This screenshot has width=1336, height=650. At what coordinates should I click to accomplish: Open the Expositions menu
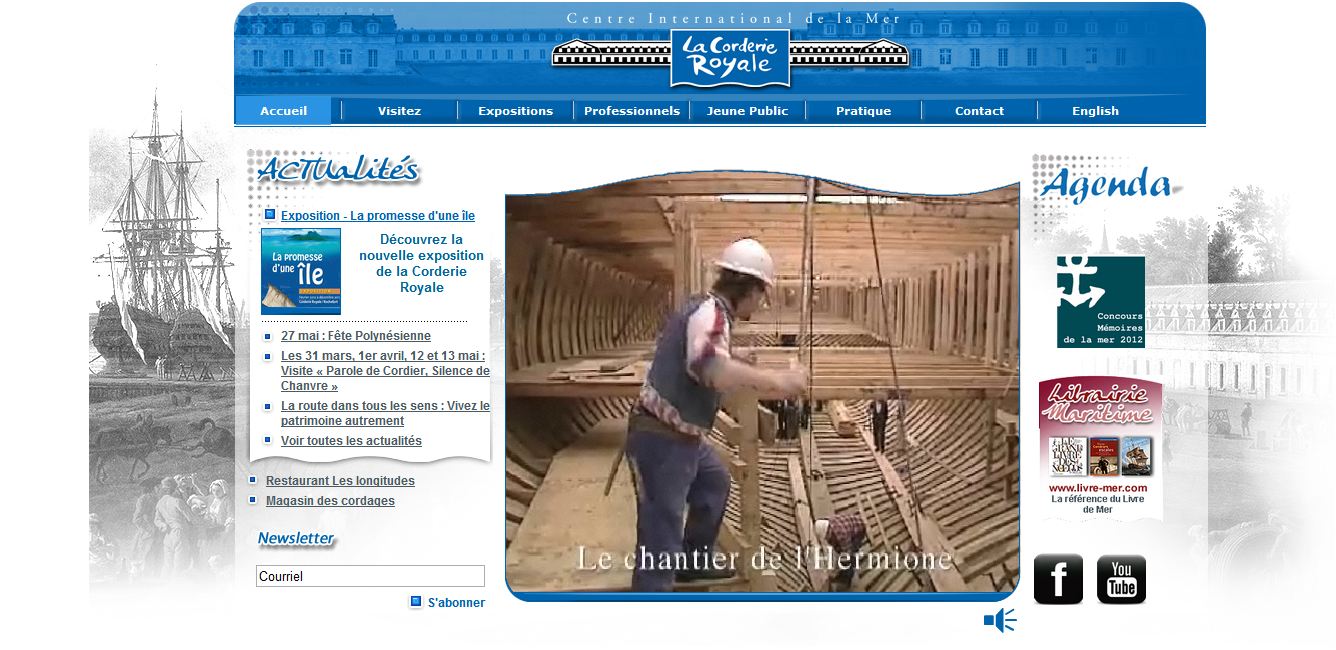click(515, 111)
